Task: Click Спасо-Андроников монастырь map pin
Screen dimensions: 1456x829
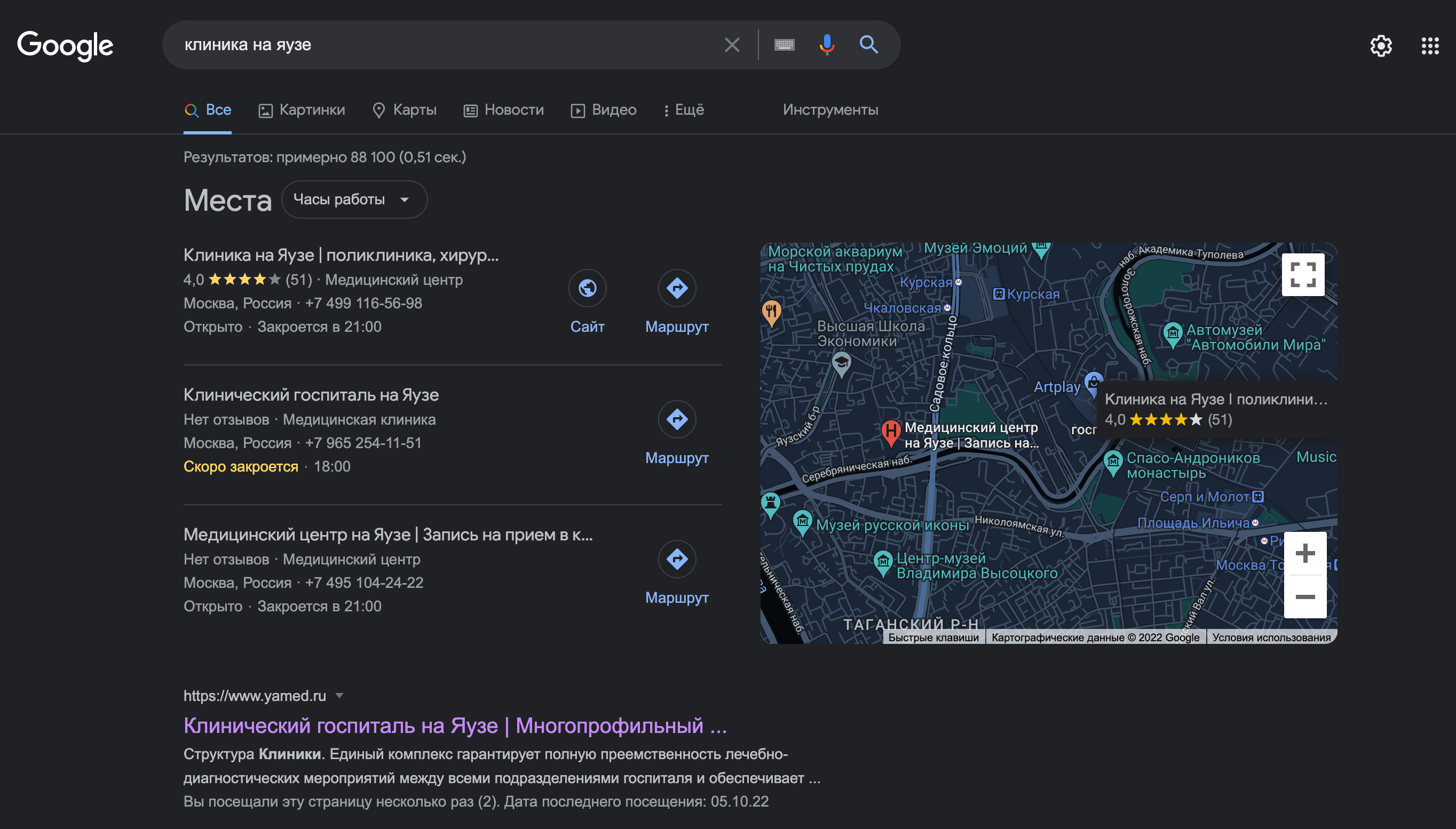Action: click(x=1113, y=464)
